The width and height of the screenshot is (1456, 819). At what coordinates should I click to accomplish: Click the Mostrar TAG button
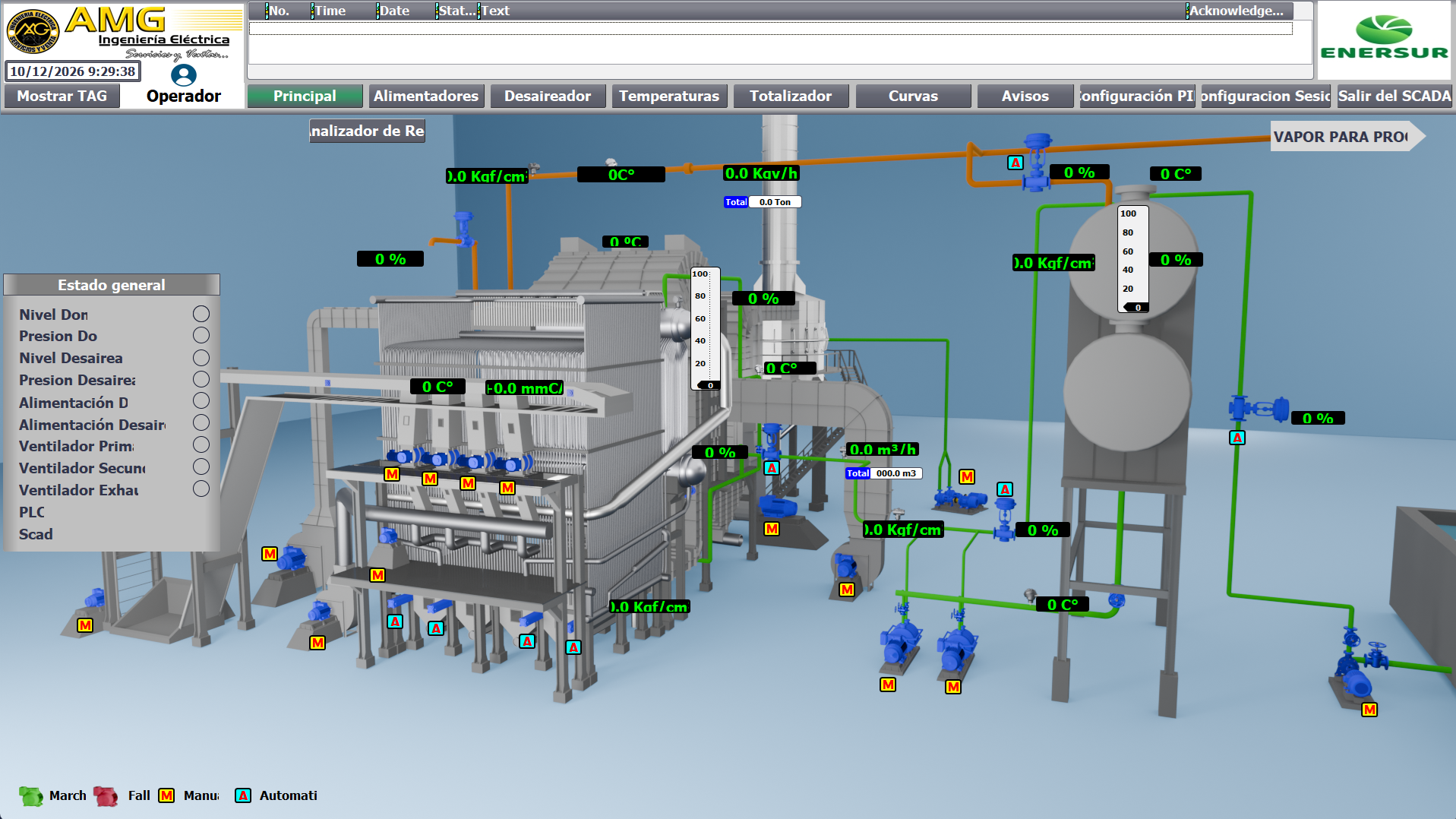(x=62, y=96)
